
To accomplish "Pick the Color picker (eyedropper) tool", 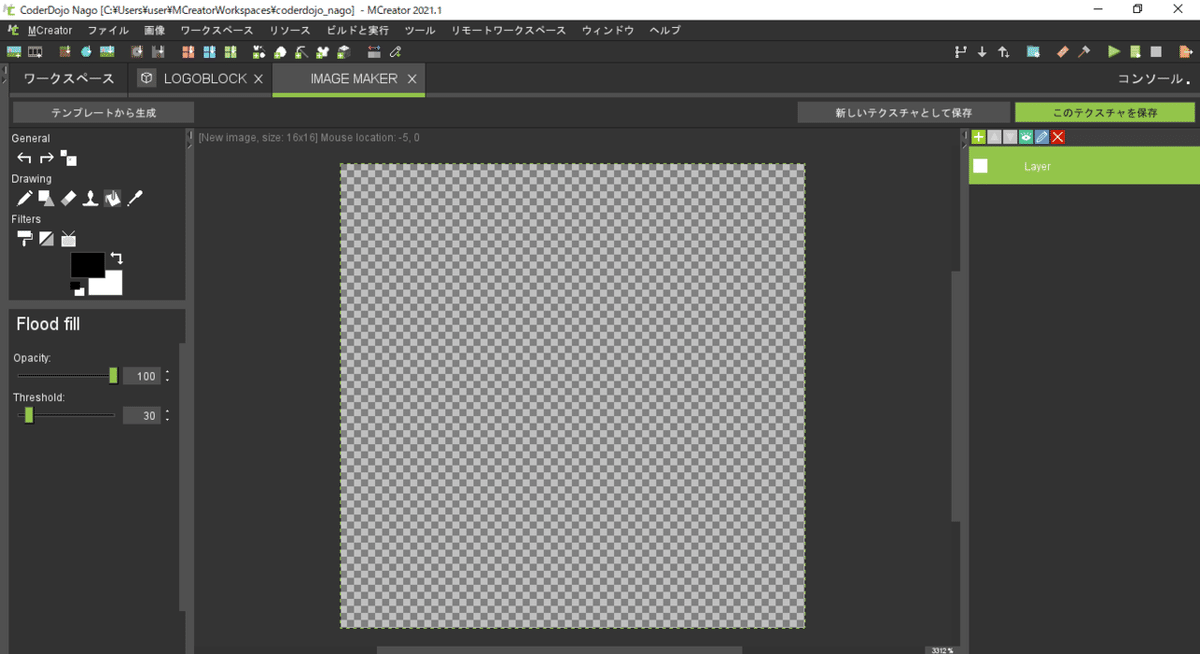I will (135, 197).
